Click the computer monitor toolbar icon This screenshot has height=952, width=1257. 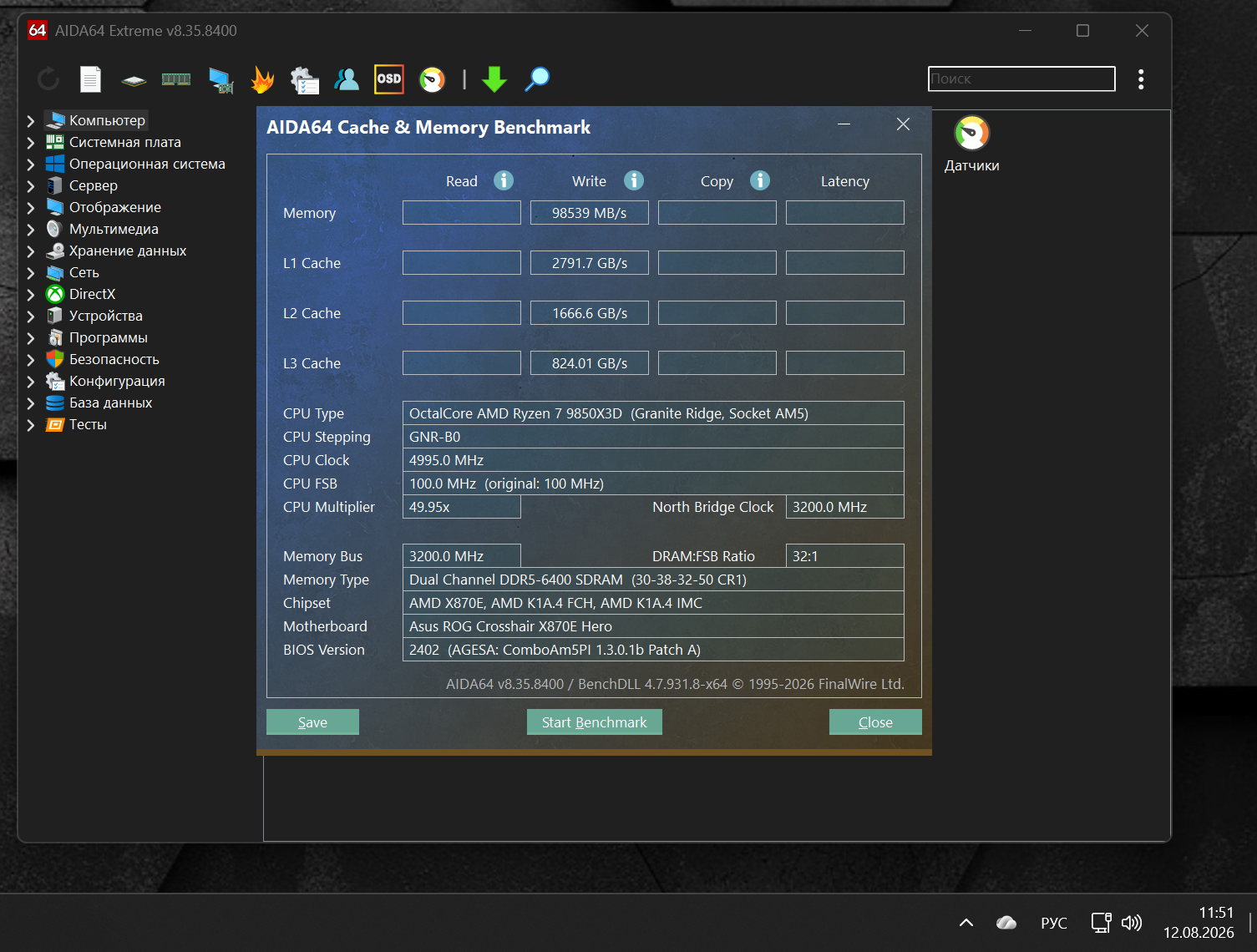[220, 79]
